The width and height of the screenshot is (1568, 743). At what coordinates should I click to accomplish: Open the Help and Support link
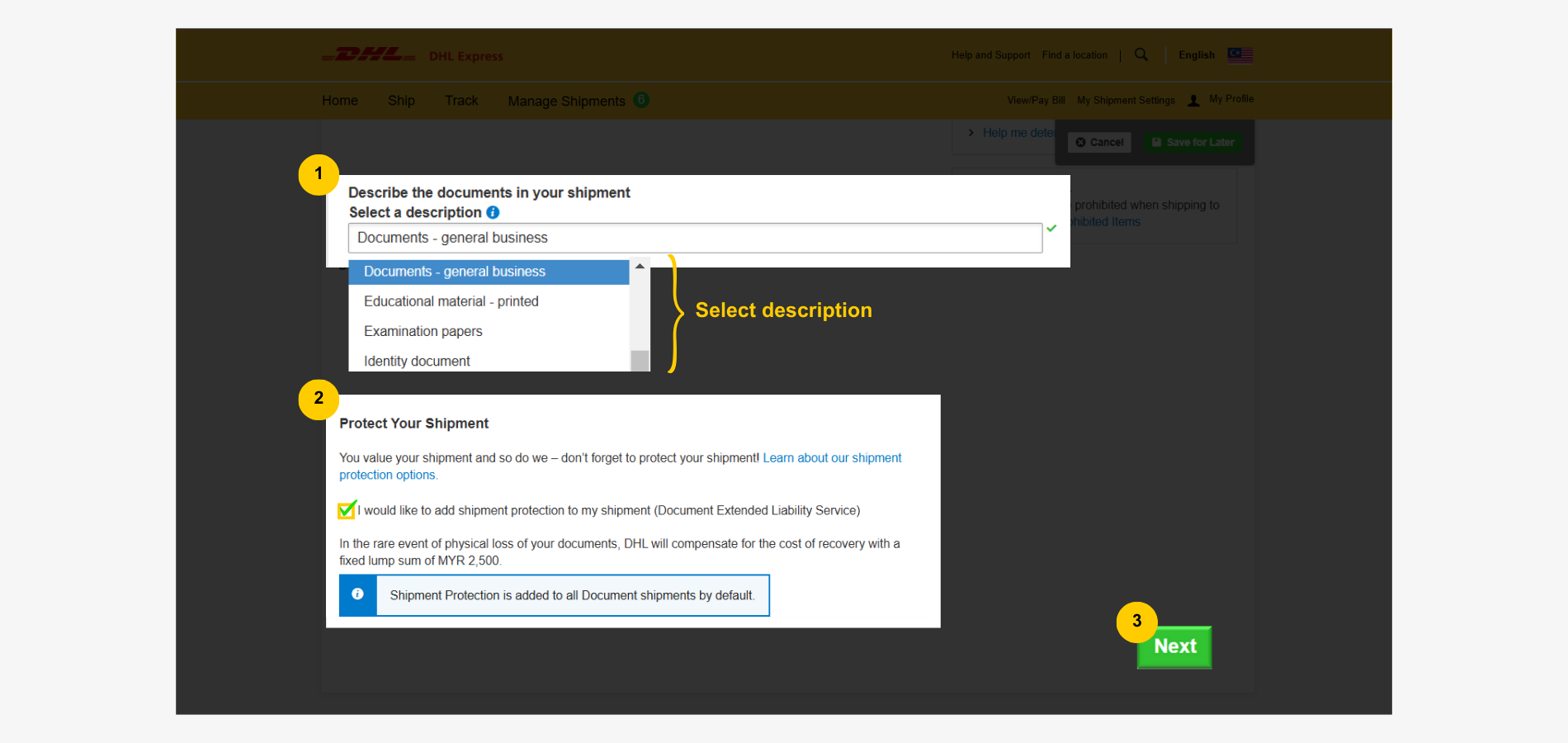pyautogui.click(x=990, y=55)
